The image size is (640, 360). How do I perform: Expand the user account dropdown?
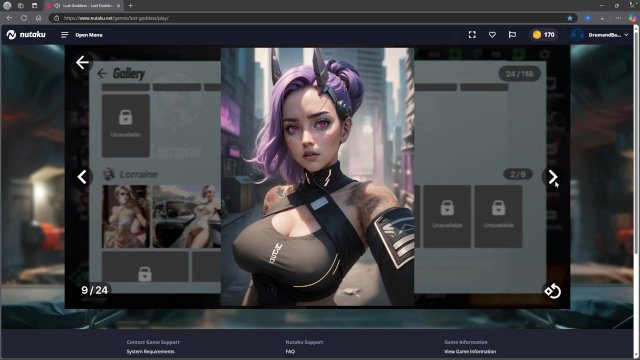click(x=626, y=35)
